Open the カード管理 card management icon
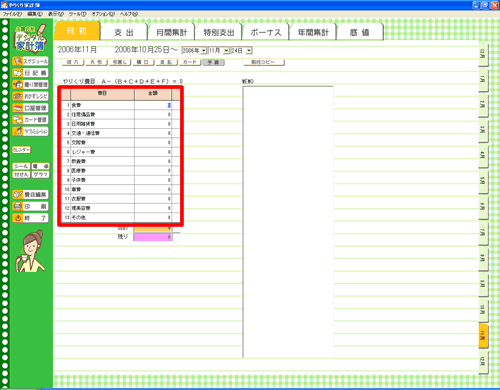 click(x=30, y=120)
